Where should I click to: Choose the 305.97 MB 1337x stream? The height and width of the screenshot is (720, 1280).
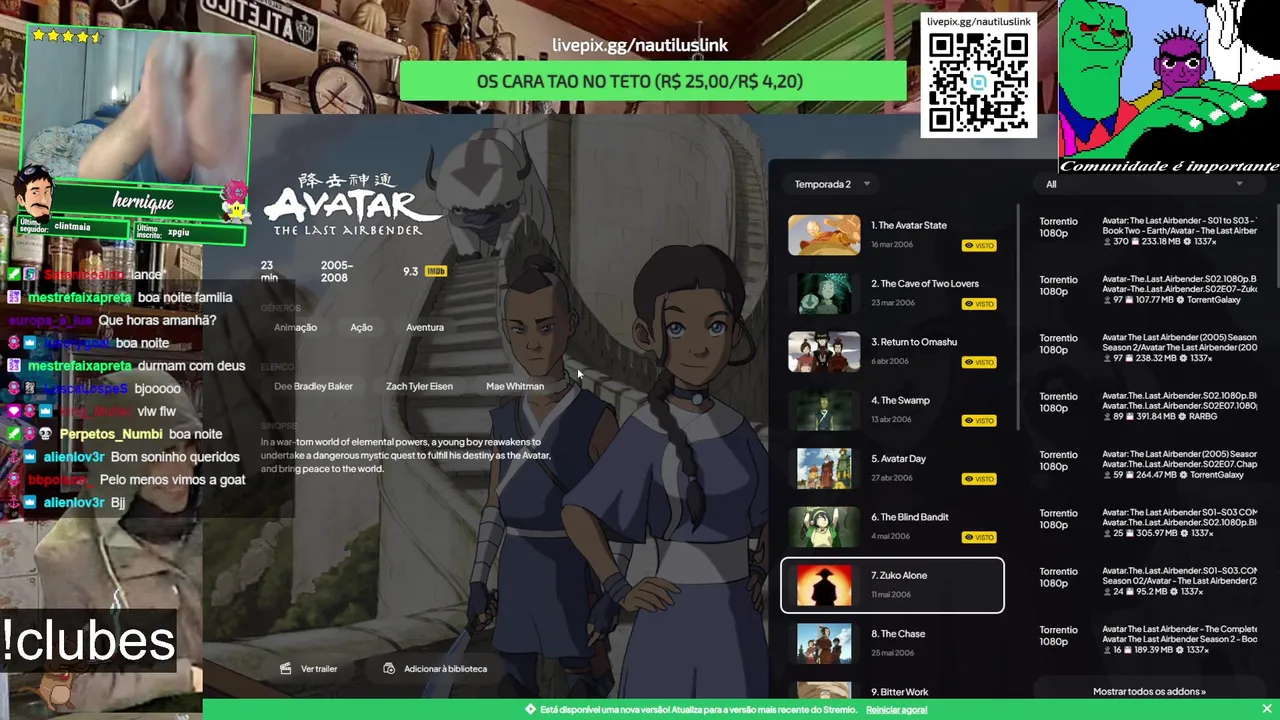pos(1147,523)
